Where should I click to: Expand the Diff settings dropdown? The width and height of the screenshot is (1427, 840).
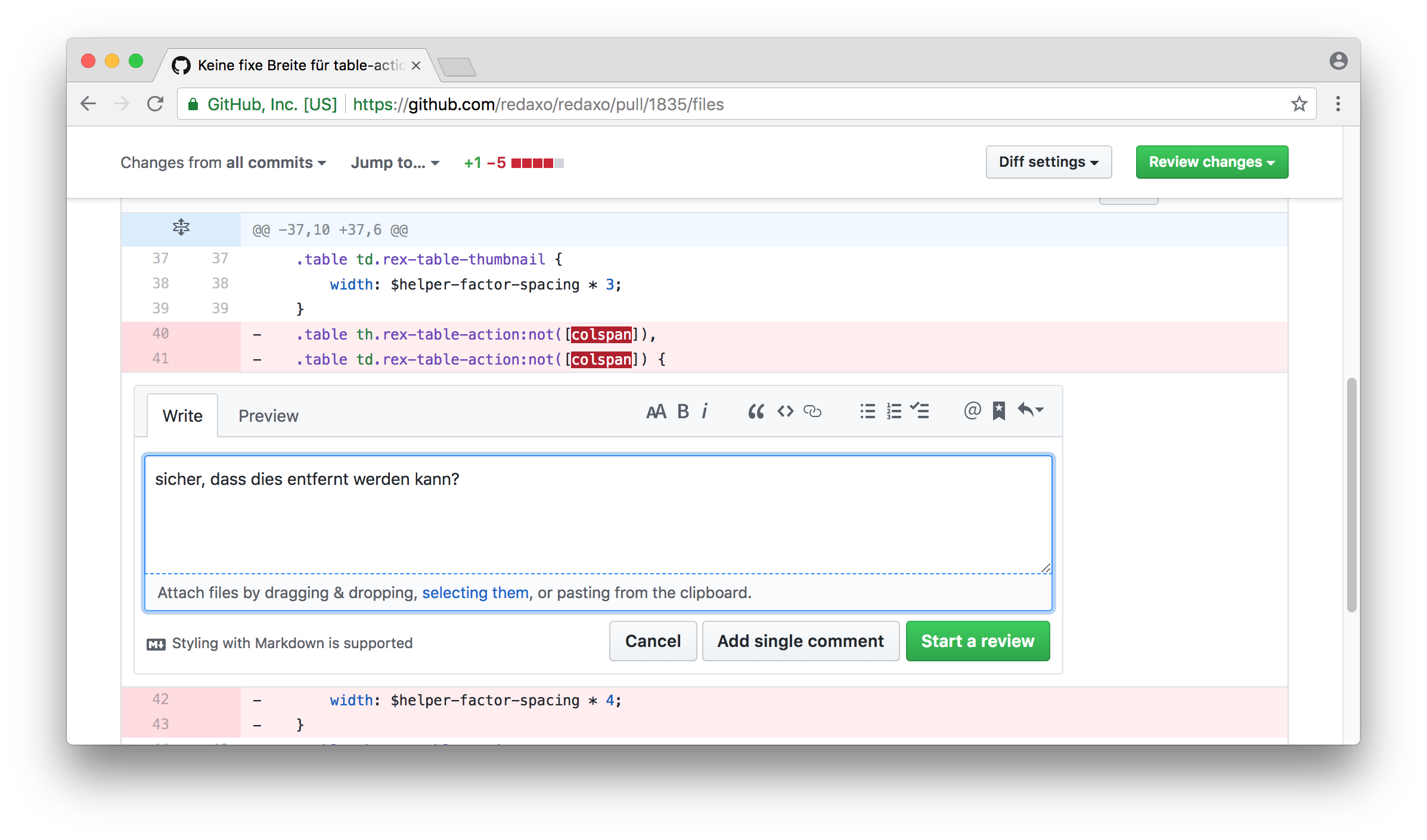coord(1048,162)
